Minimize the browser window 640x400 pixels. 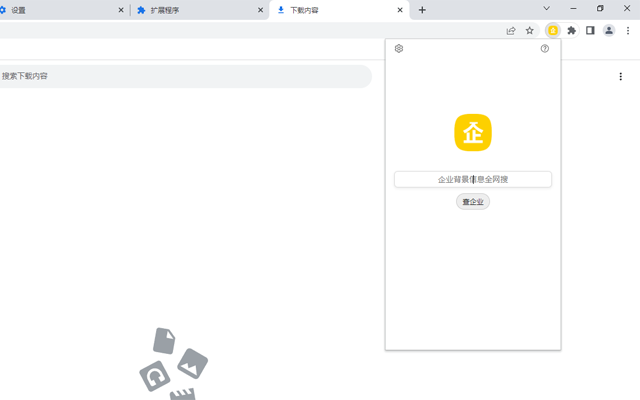(x=573, y=9)
